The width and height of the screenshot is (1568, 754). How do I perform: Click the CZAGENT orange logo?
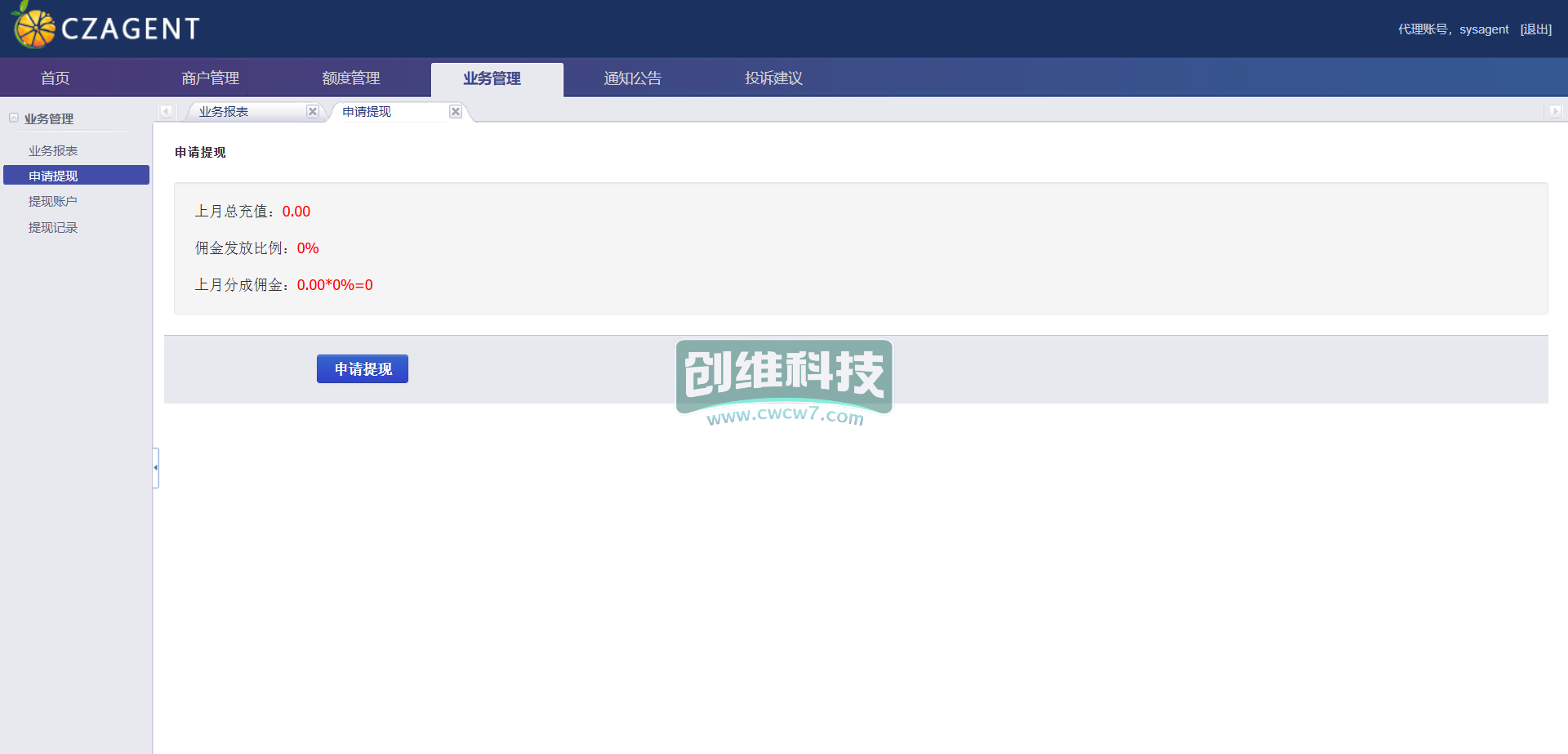[x=106, y=26]
